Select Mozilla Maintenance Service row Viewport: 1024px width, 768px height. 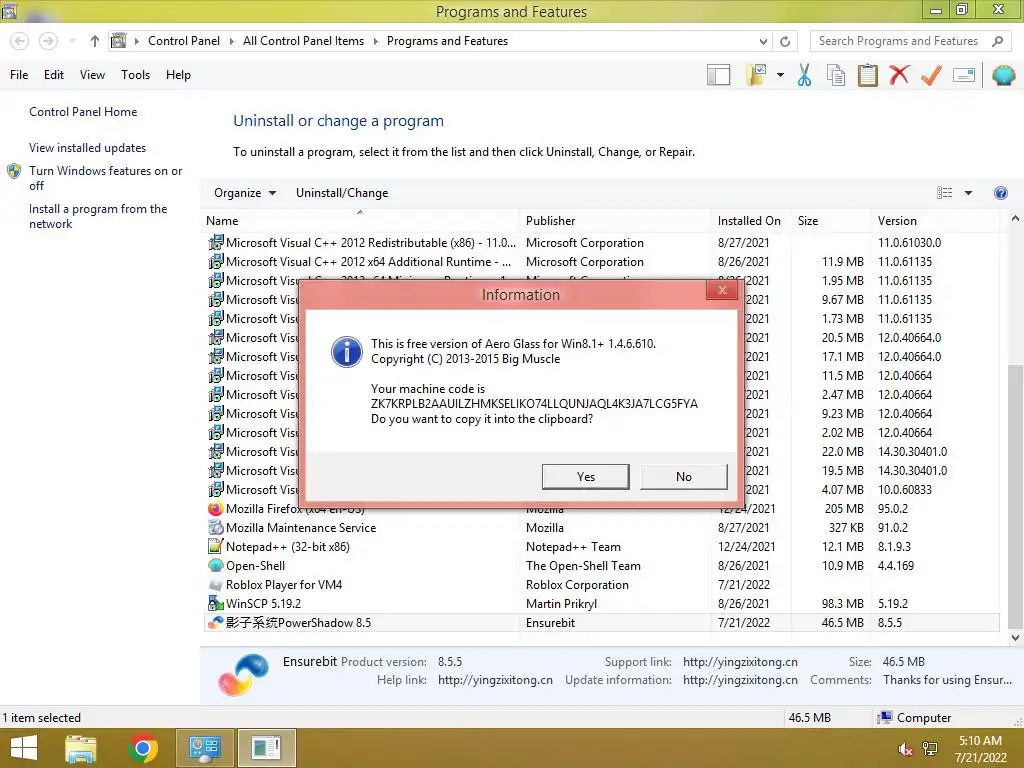[601, 528]
